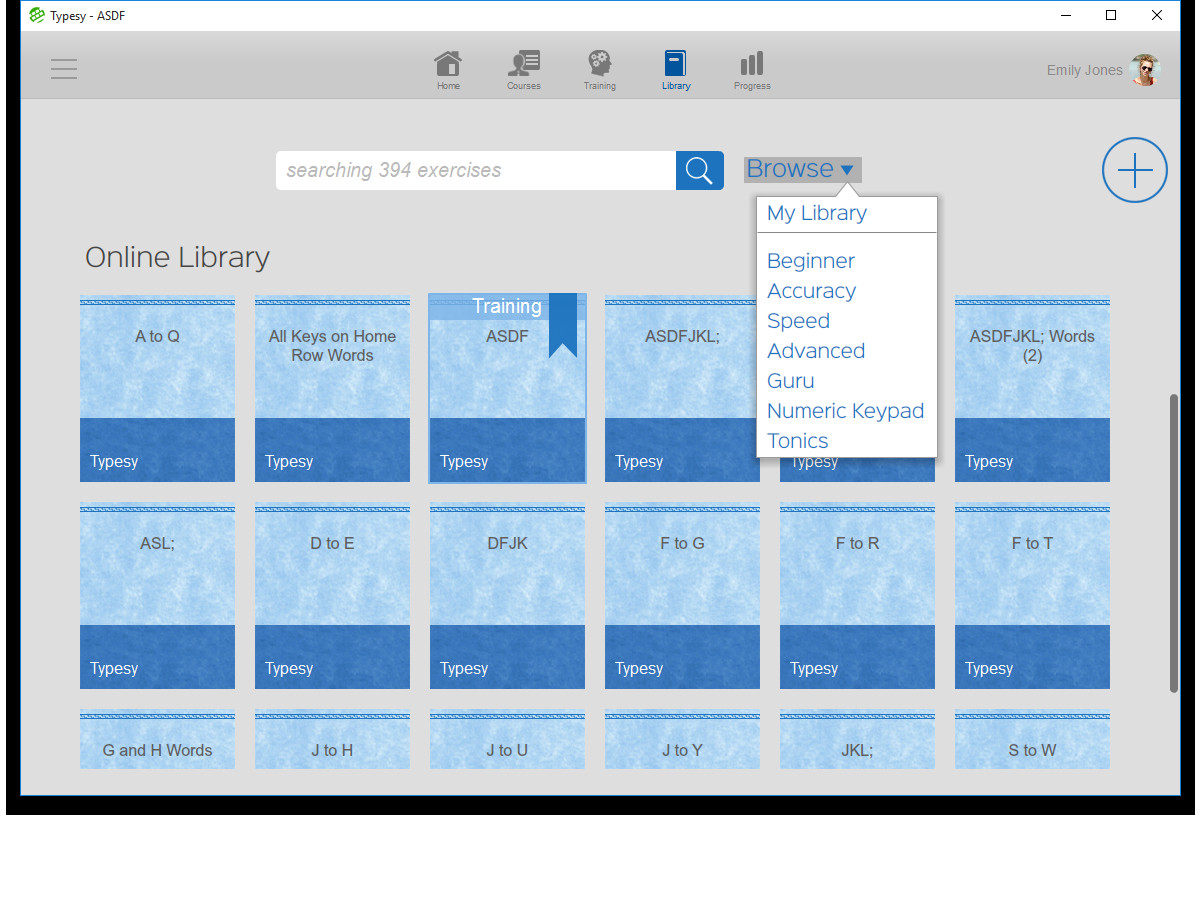Choose My Library from Browse menu
Viewport: 1200px width, 900px height.
(x=817, y=213)
